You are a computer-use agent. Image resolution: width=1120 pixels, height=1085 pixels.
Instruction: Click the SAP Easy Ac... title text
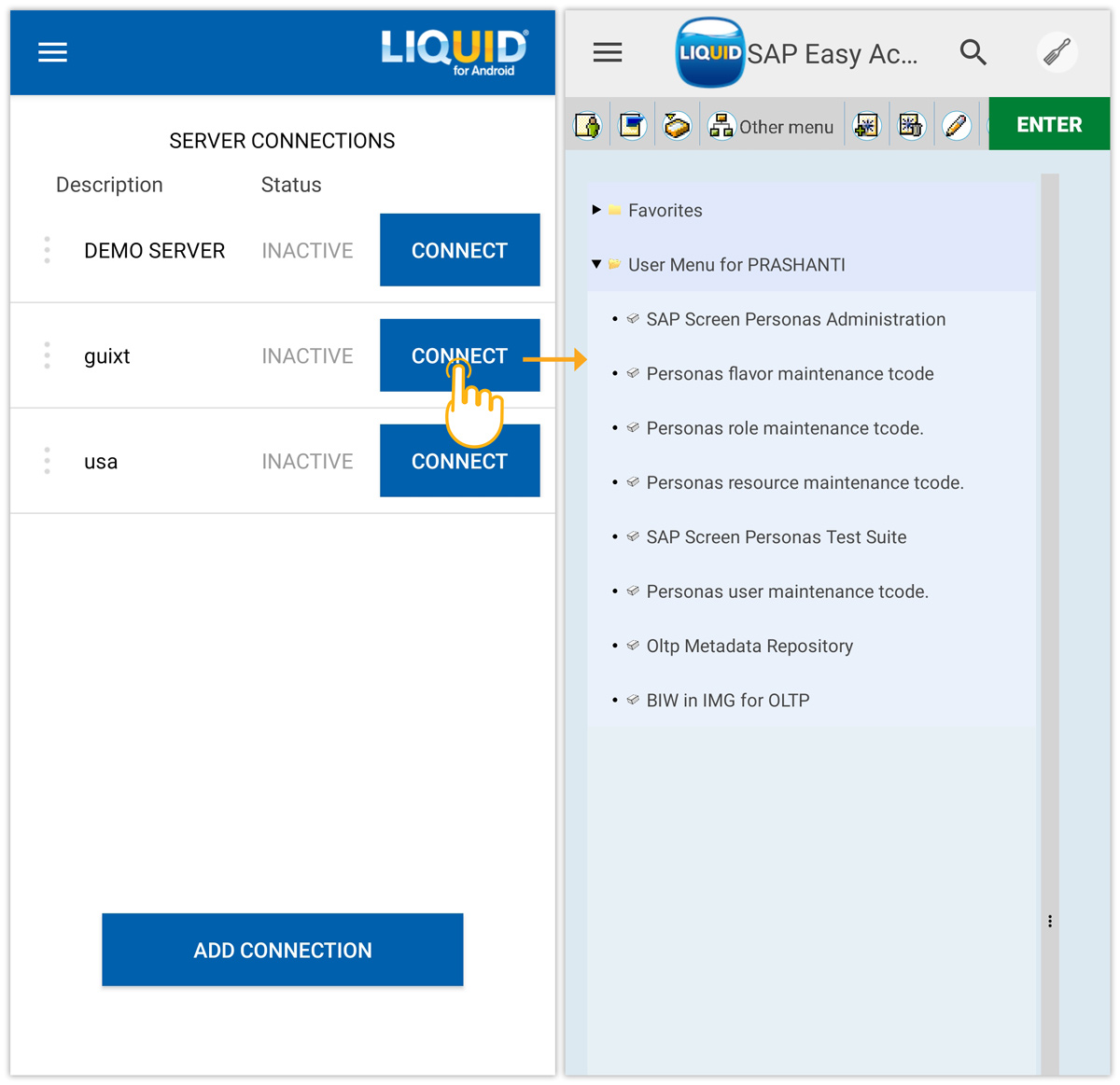[833, 54]
